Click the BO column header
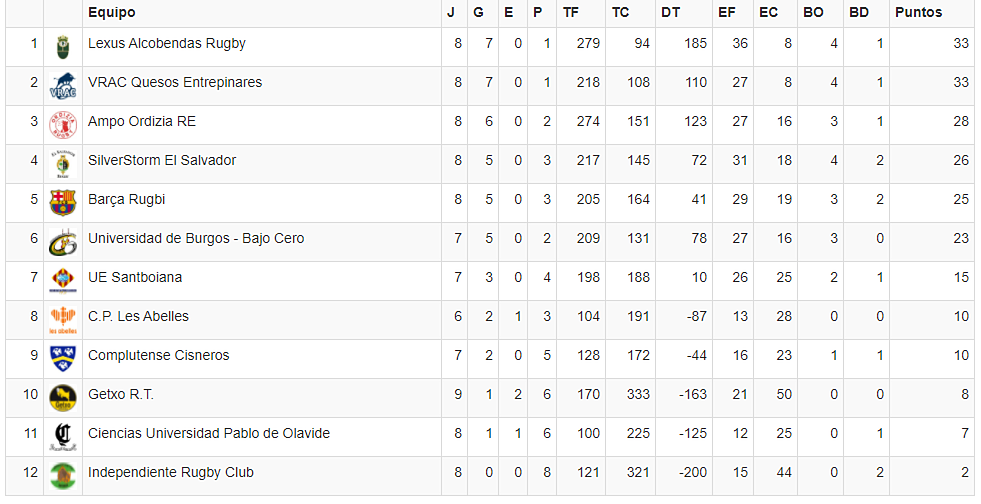The height and width of the screenshot is (504, 981). (811, 13)
